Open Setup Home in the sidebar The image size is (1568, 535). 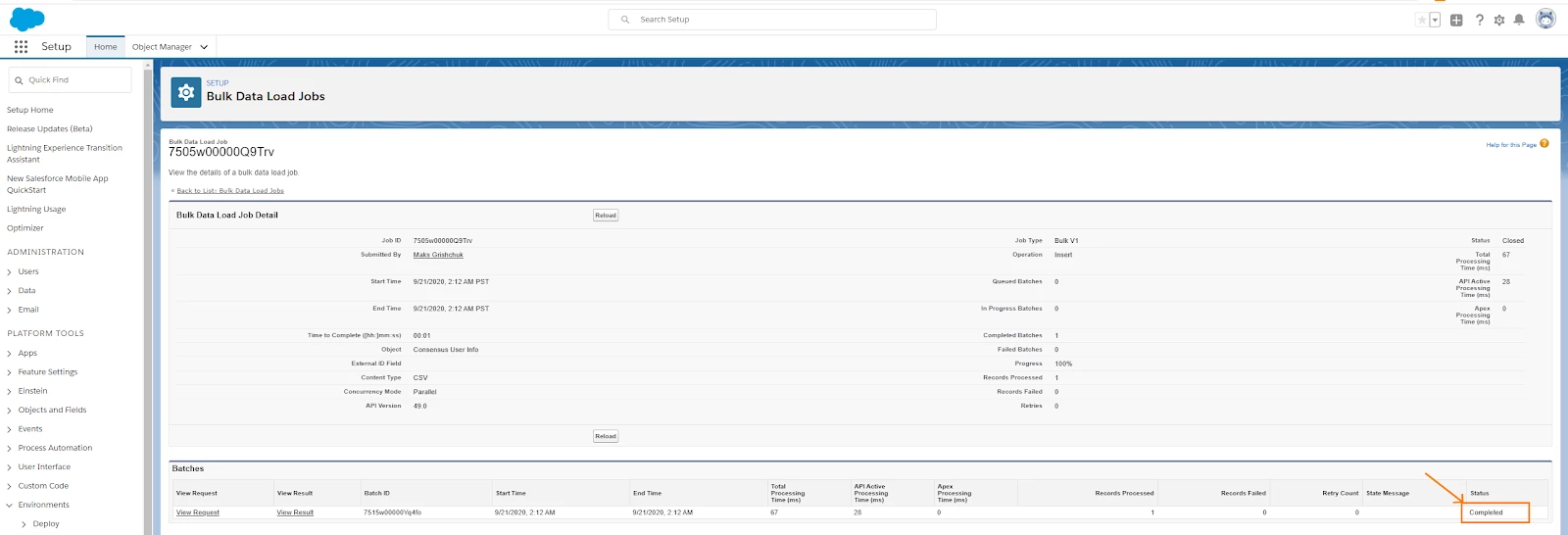[x=30, y=110]
